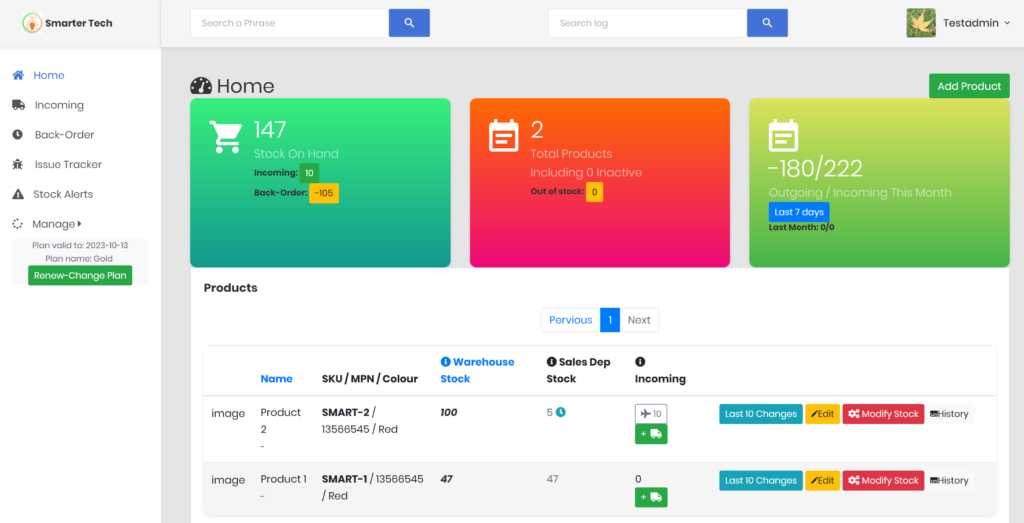Click the Warehouse Stock info icon

coord(446,362)
